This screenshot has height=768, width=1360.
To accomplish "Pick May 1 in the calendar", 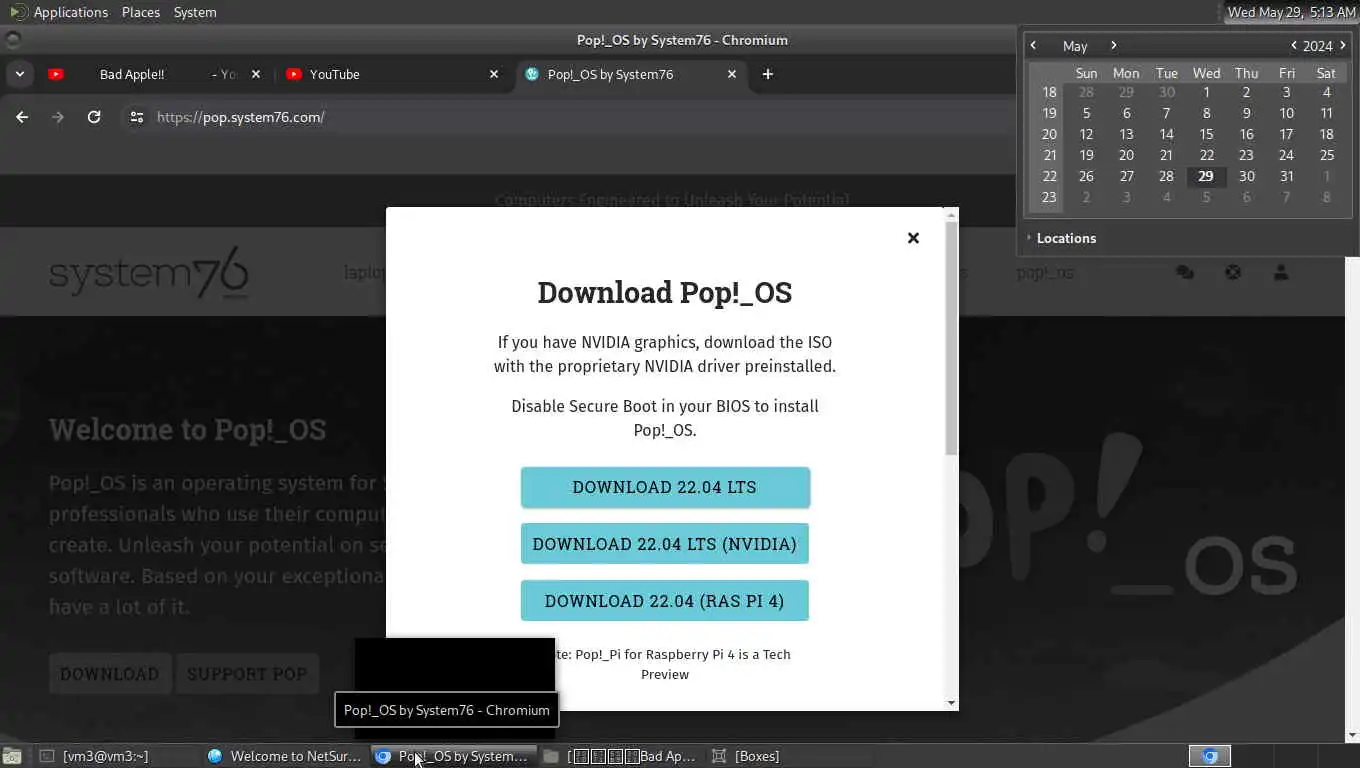I will coord(1206,92).
